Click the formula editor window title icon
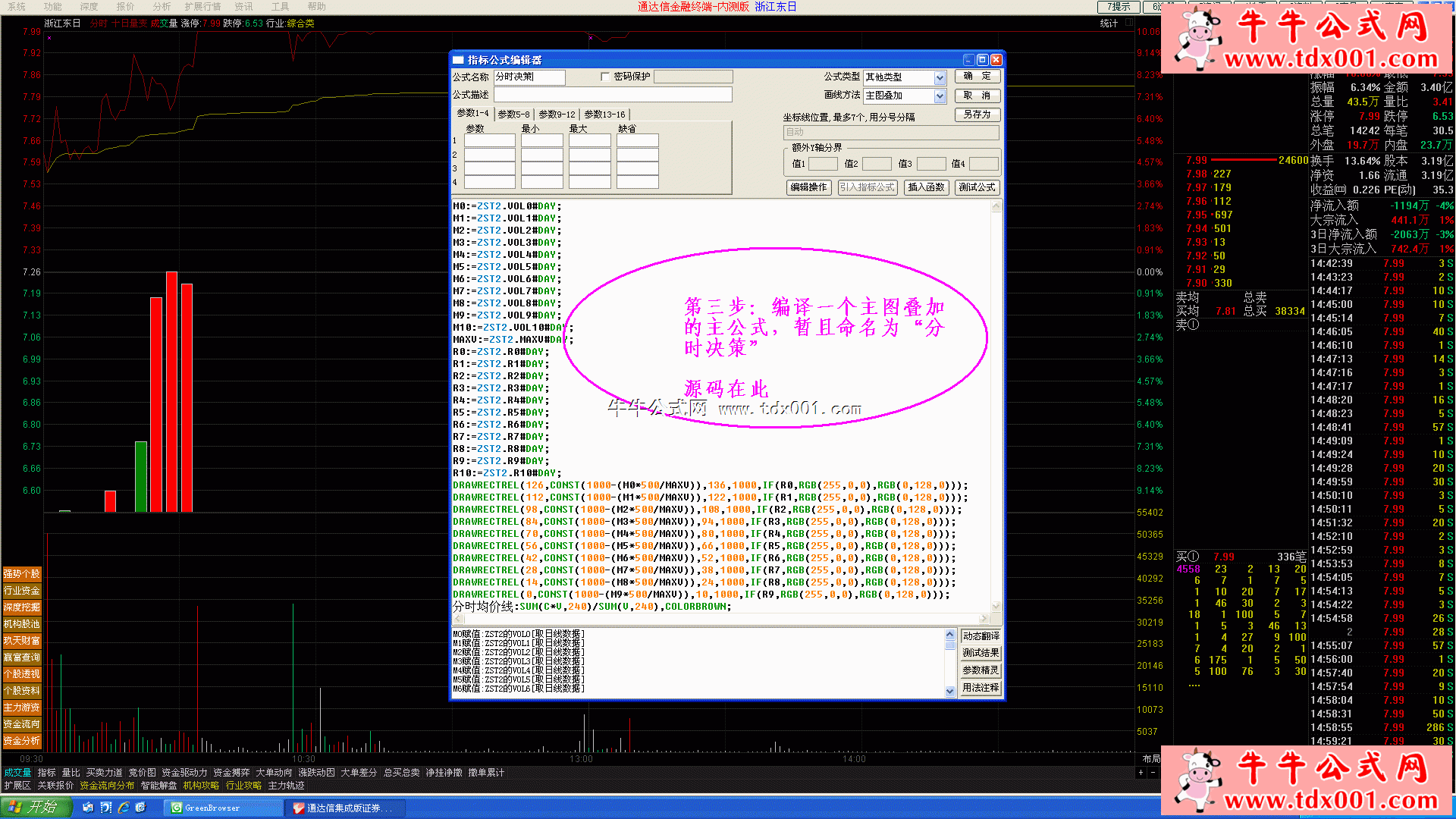Screen dimensions: 1456x819 [458, 60]
